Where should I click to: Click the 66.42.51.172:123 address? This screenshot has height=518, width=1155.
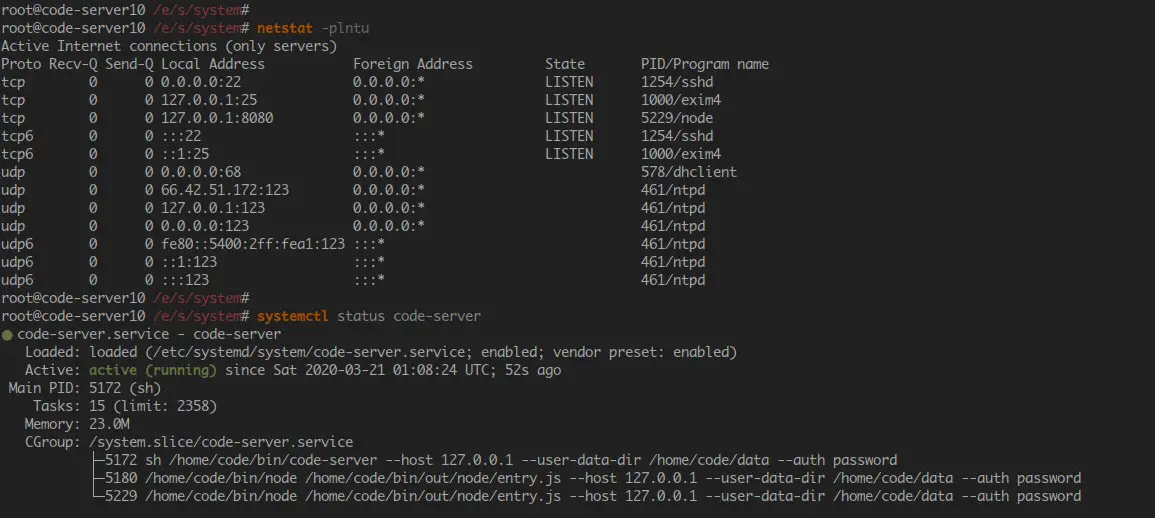pos(225,190)
